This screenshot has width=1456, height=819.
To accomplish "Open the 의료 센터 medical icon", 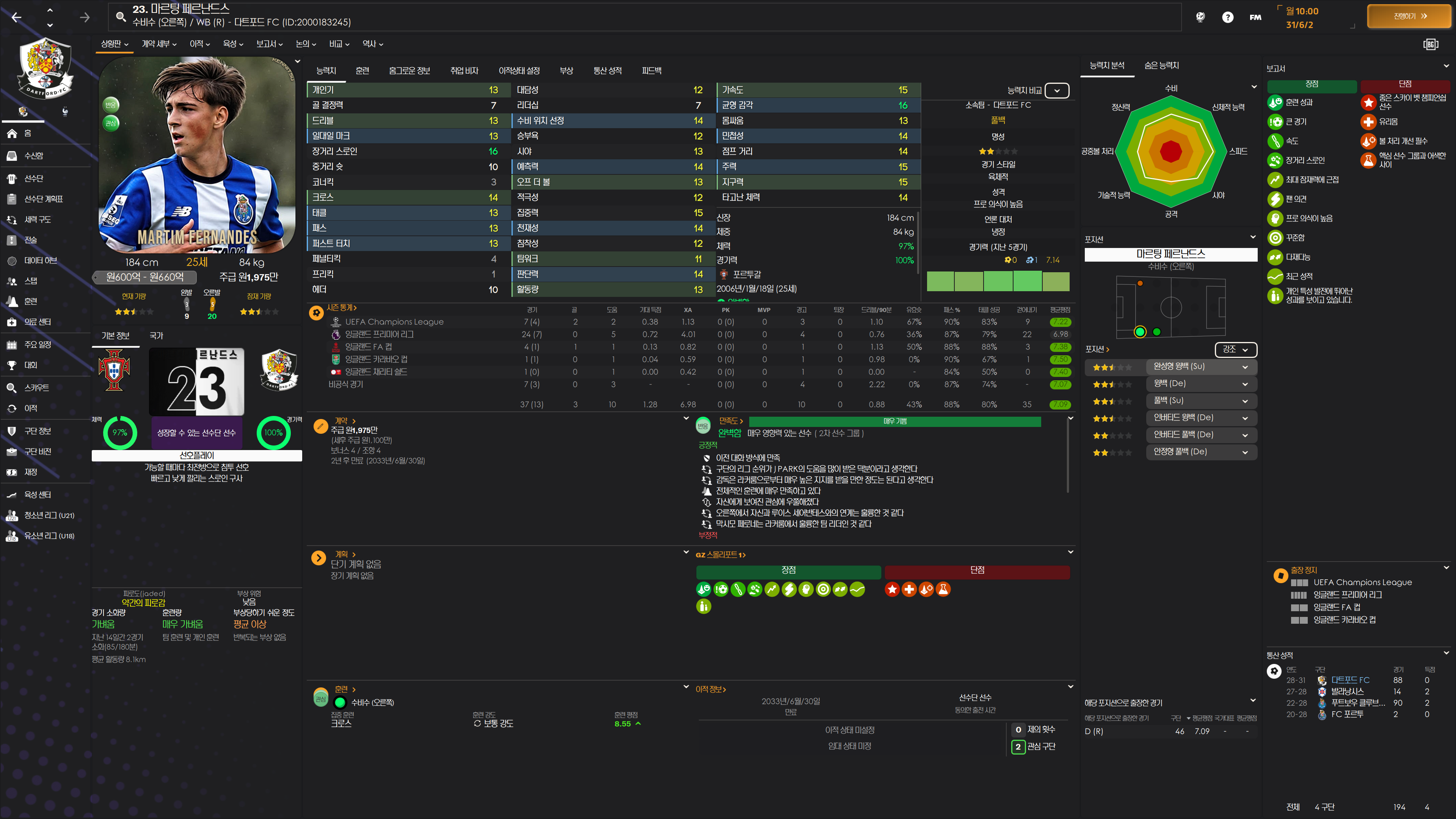I will (12, 322).
